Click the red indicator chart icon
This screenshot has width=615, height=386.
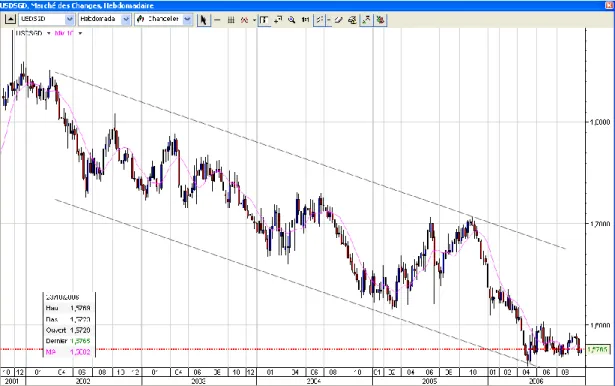[x=244, y=20]
